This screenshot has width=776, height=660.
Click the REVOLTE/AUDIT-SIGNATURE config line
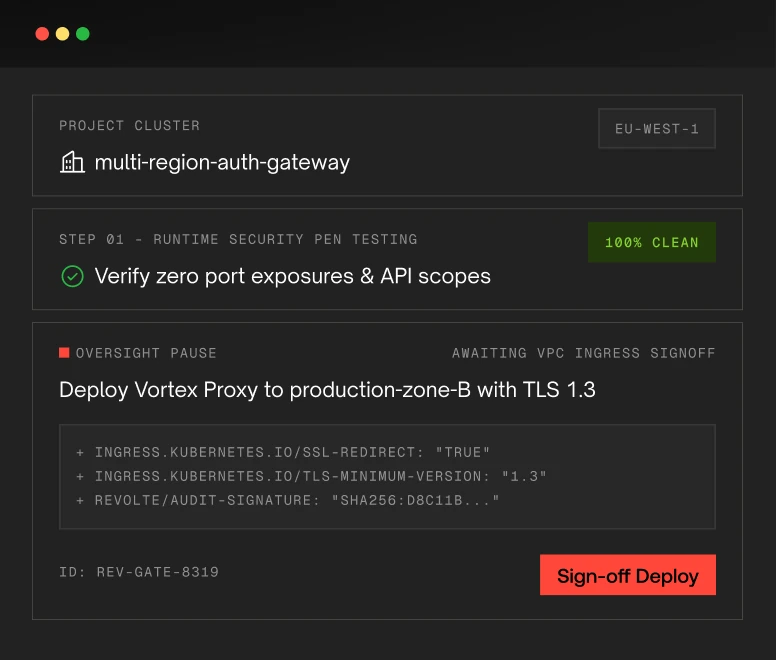[x=288, y=500]
